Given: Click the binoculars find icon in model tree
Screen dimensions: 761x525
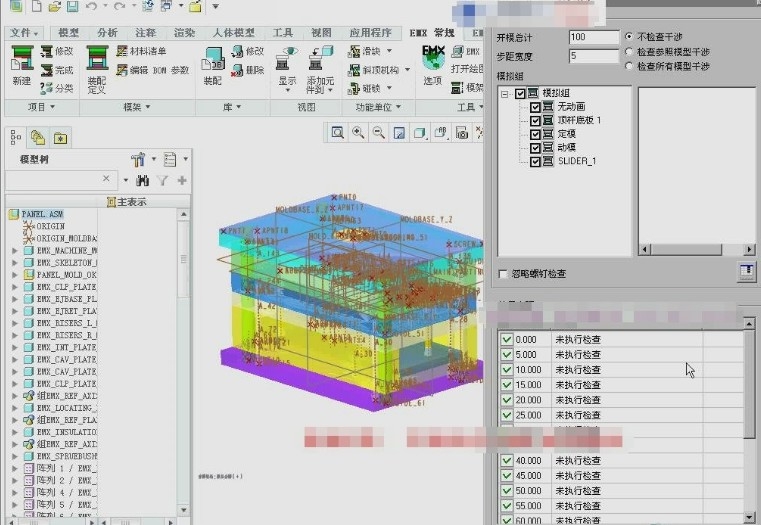Looking at the screenshot, I should point(142,180).
